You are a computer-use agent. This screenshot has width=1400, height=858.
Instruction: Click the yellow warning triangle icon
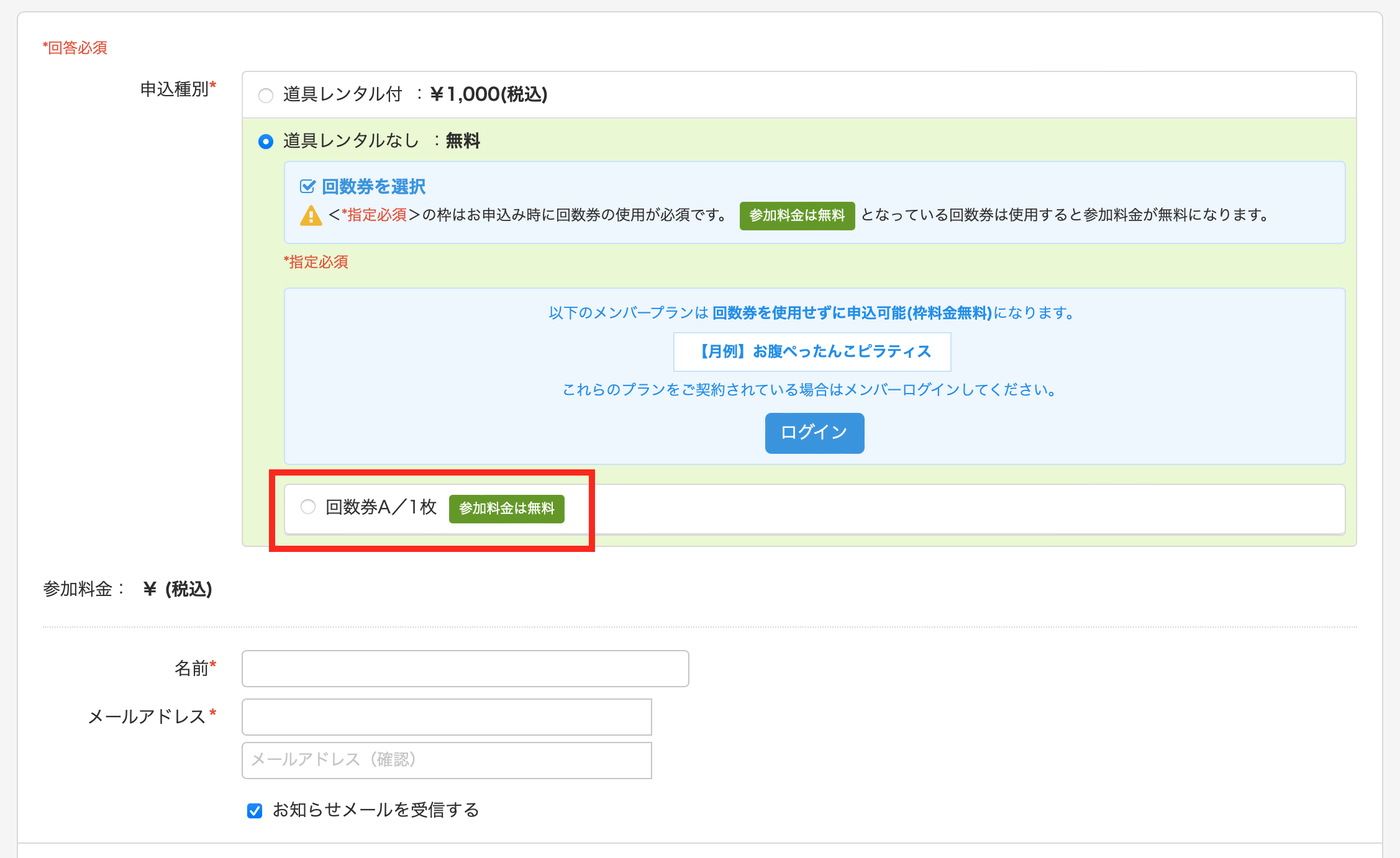pyautogui.click(x=311, y=215)
